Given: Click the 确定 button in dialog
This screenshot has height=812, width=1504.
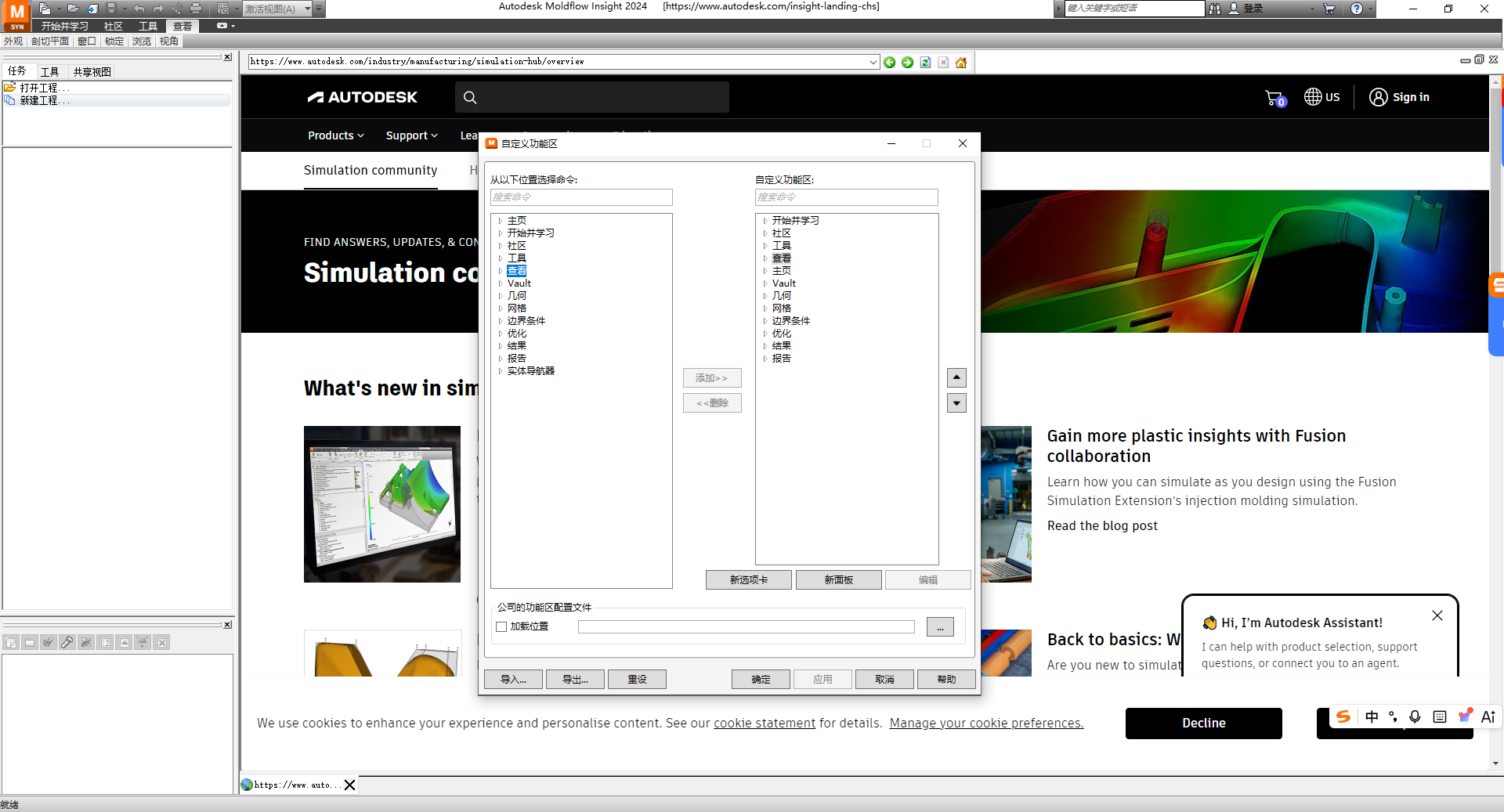Looking at the screenshot, I should pos(761,679).
